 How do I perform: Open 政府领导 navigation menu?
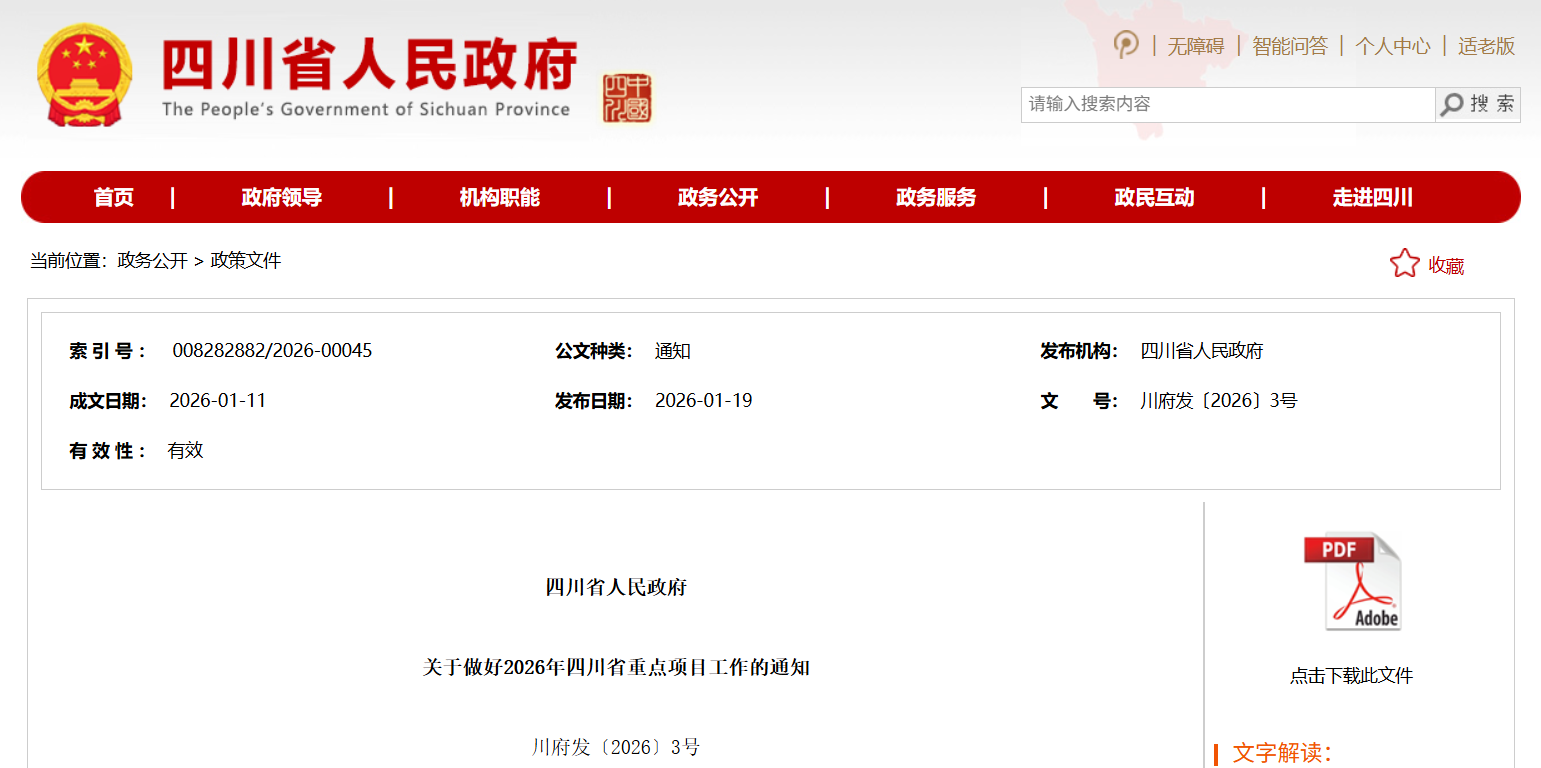[x=282, y=198]
